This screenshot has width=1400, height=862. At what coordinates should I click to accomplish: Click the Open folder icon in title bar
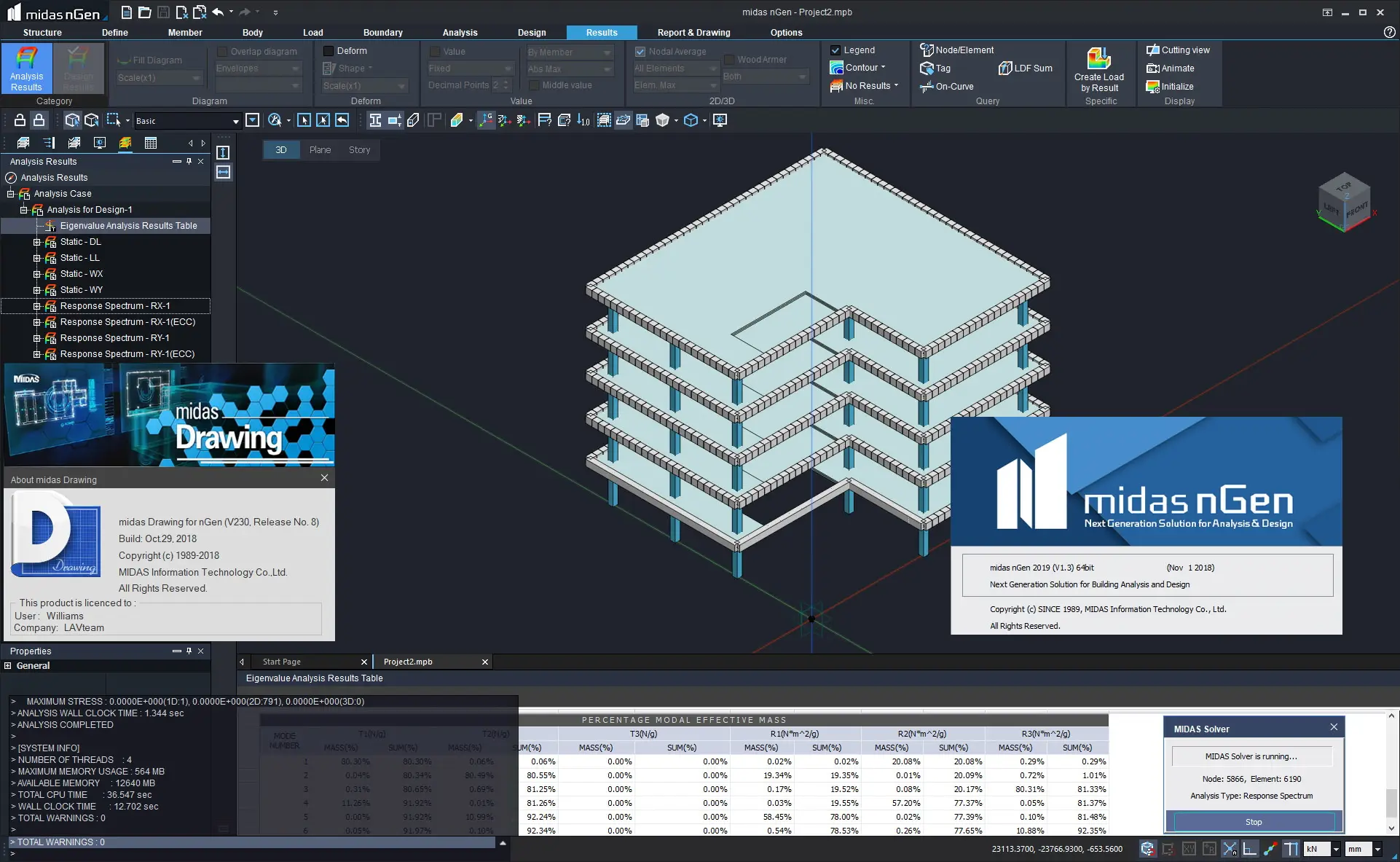coord(145,12)
